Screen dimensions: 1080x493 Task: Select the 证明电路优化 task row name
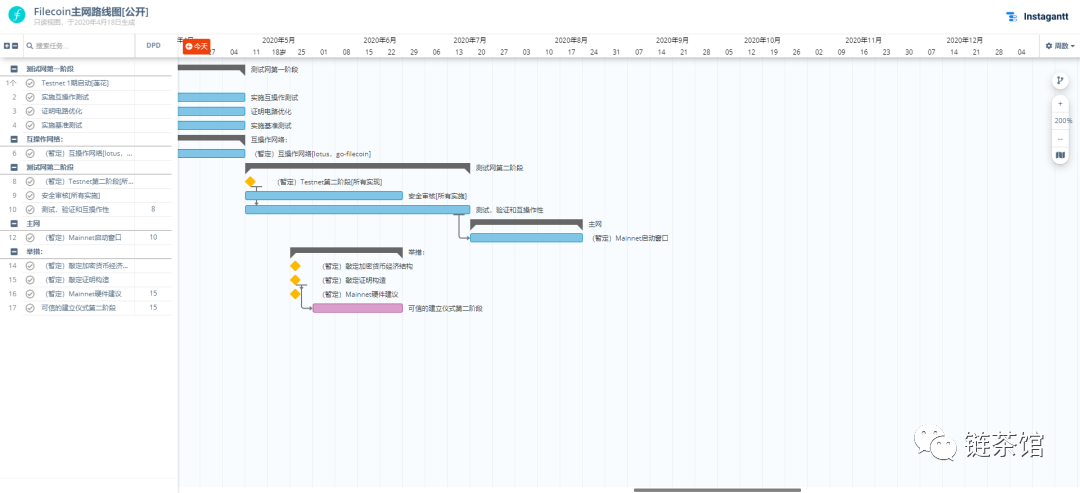pos(61,111)
